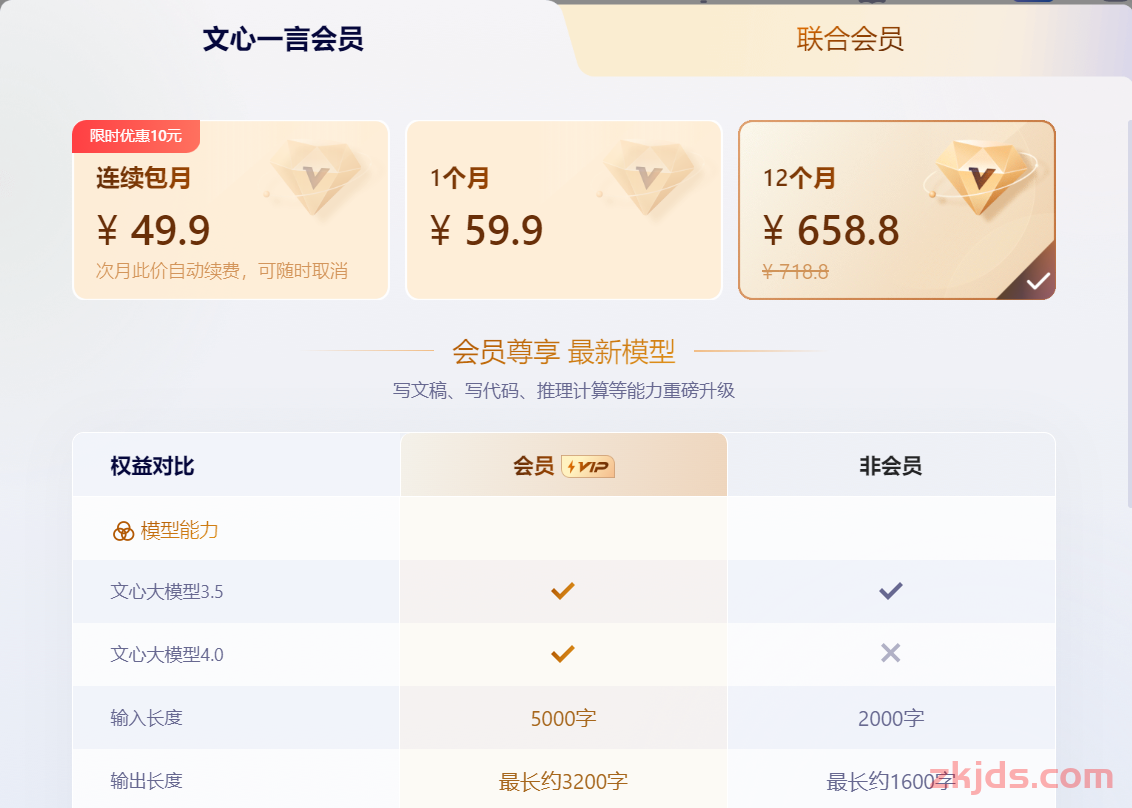Click the diamond icon on 连续包月 card
This screenshot has height=808, width=1132.
coord(315,176)
